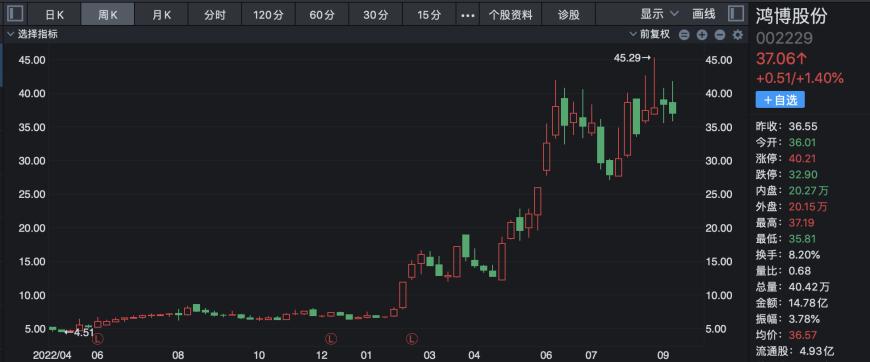Click the 诊股 diagnosis button

[x=569, y=15]
